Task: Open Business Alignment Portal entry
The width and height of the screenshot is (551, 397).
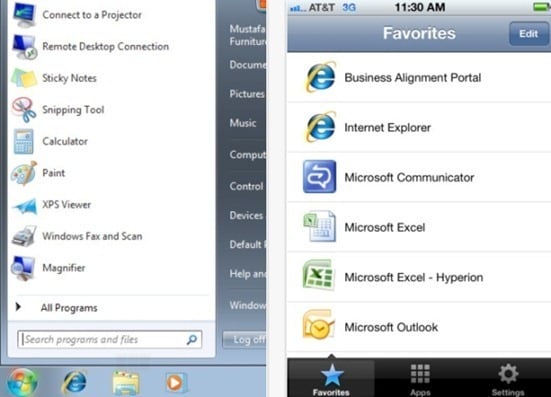Action: tap(419, 77)
